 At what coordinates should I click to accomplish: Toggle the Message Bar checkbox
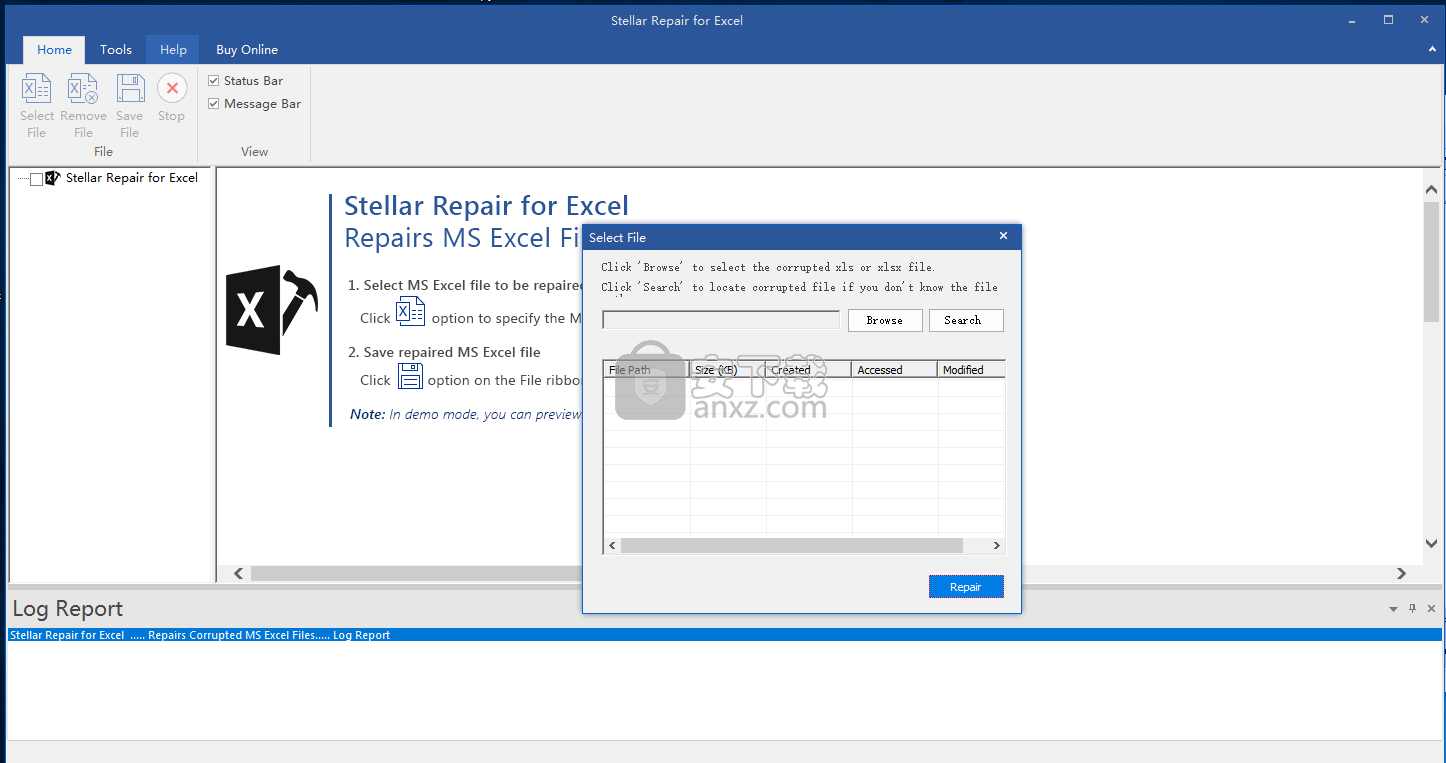(214, 103)
